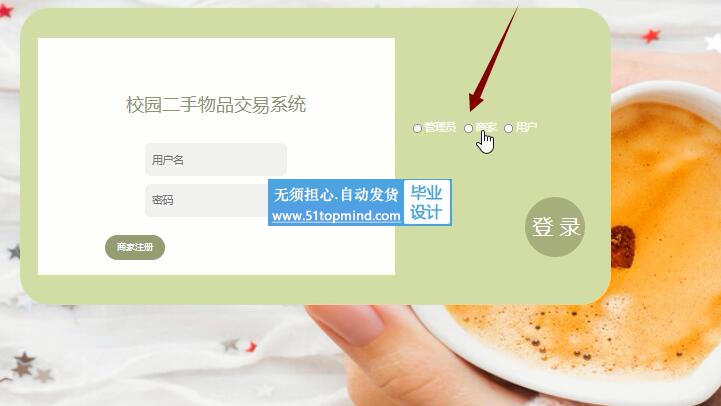Screen dimensions: 721x406
Task: Choose the 商家 radio button circle
Action: pyautogui.click(x=468, y=128)
